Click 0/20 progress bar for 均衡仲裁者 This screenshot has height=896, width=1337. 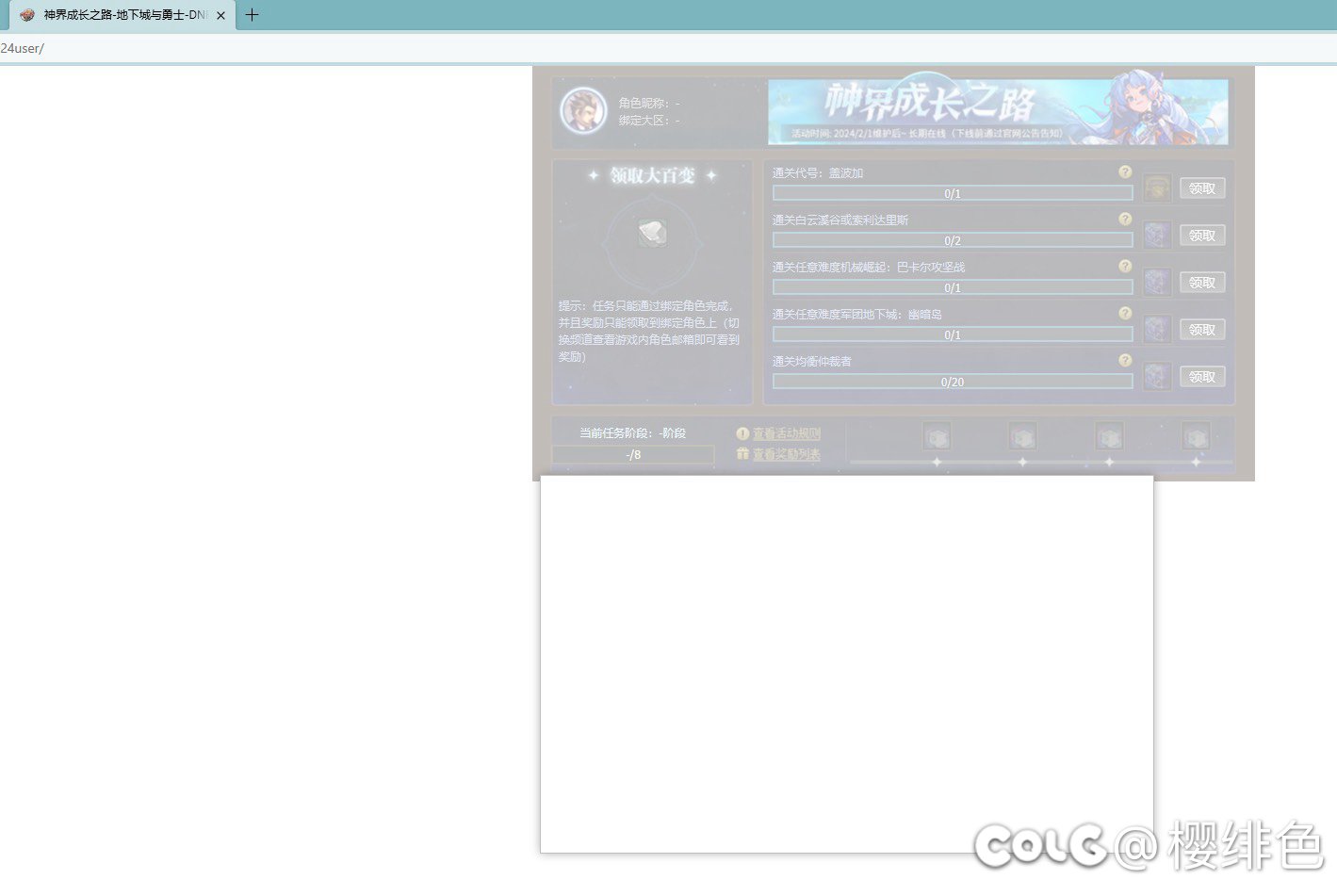tap(953, 382)
